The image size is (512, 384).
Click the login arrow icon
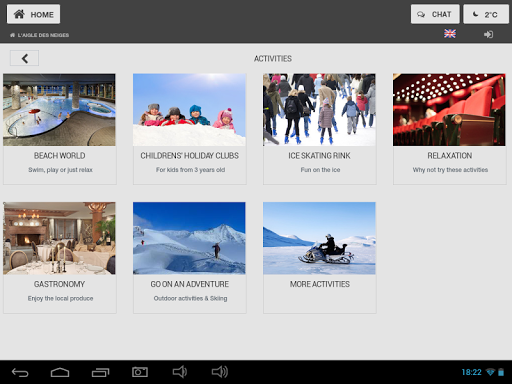[x=488, y=34]
